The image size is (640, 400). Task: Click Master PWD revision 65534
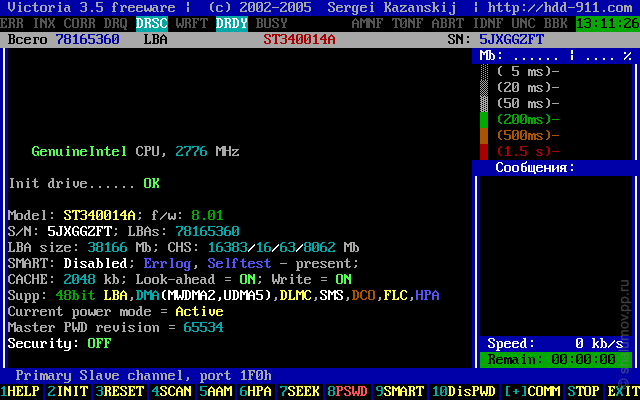pos(203,327)
